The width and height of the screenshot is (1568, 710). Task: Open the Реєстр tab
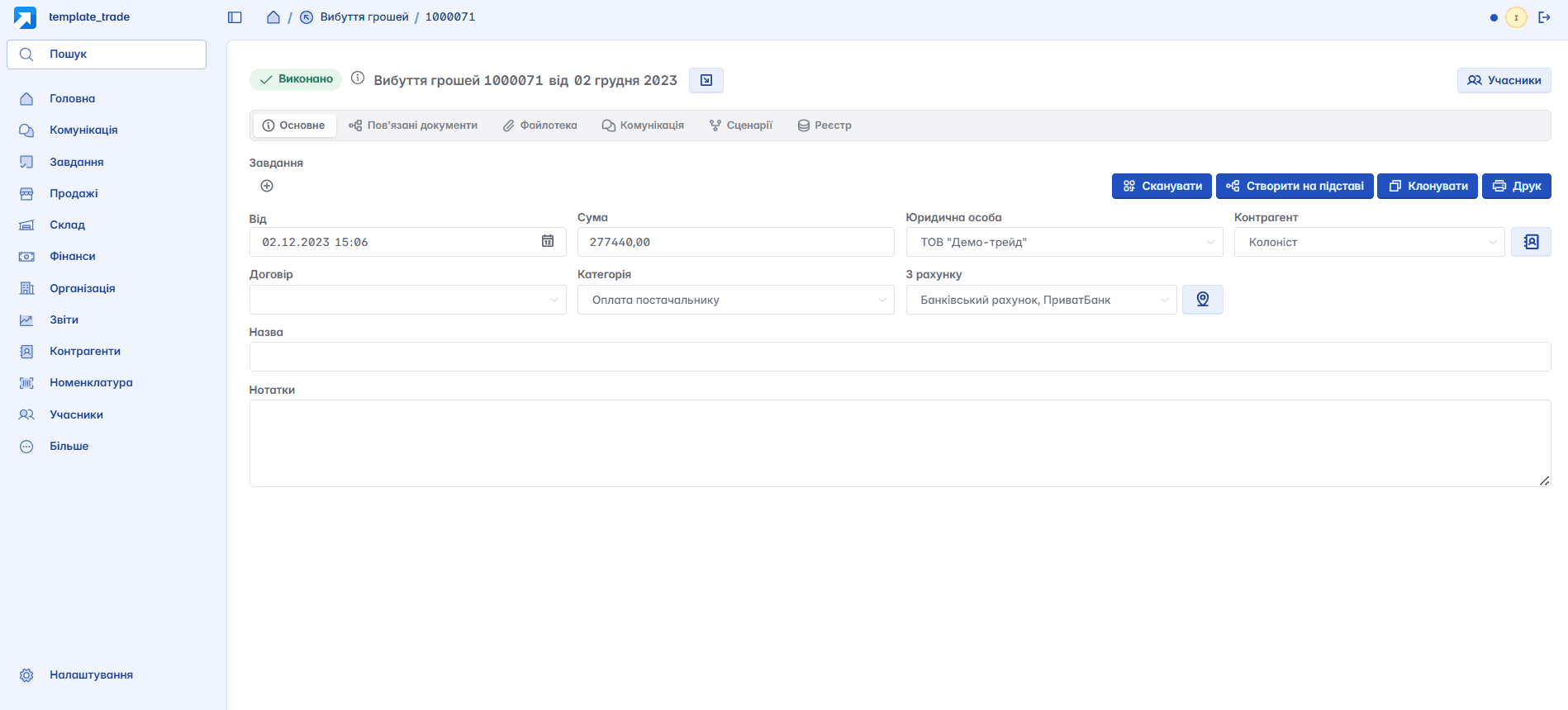pos(824,125)
